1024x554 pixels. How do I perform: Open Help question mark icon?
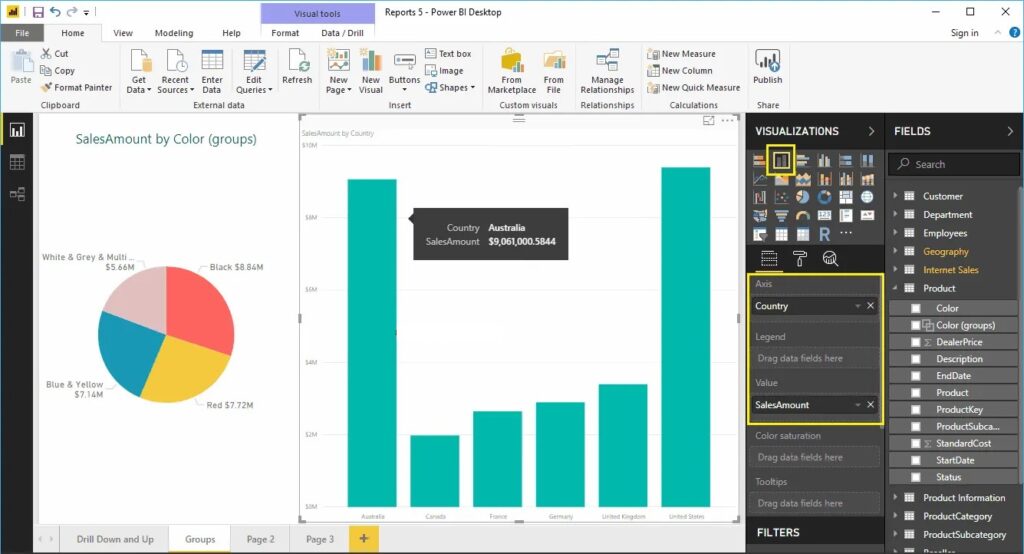(x=1014, y=32)
